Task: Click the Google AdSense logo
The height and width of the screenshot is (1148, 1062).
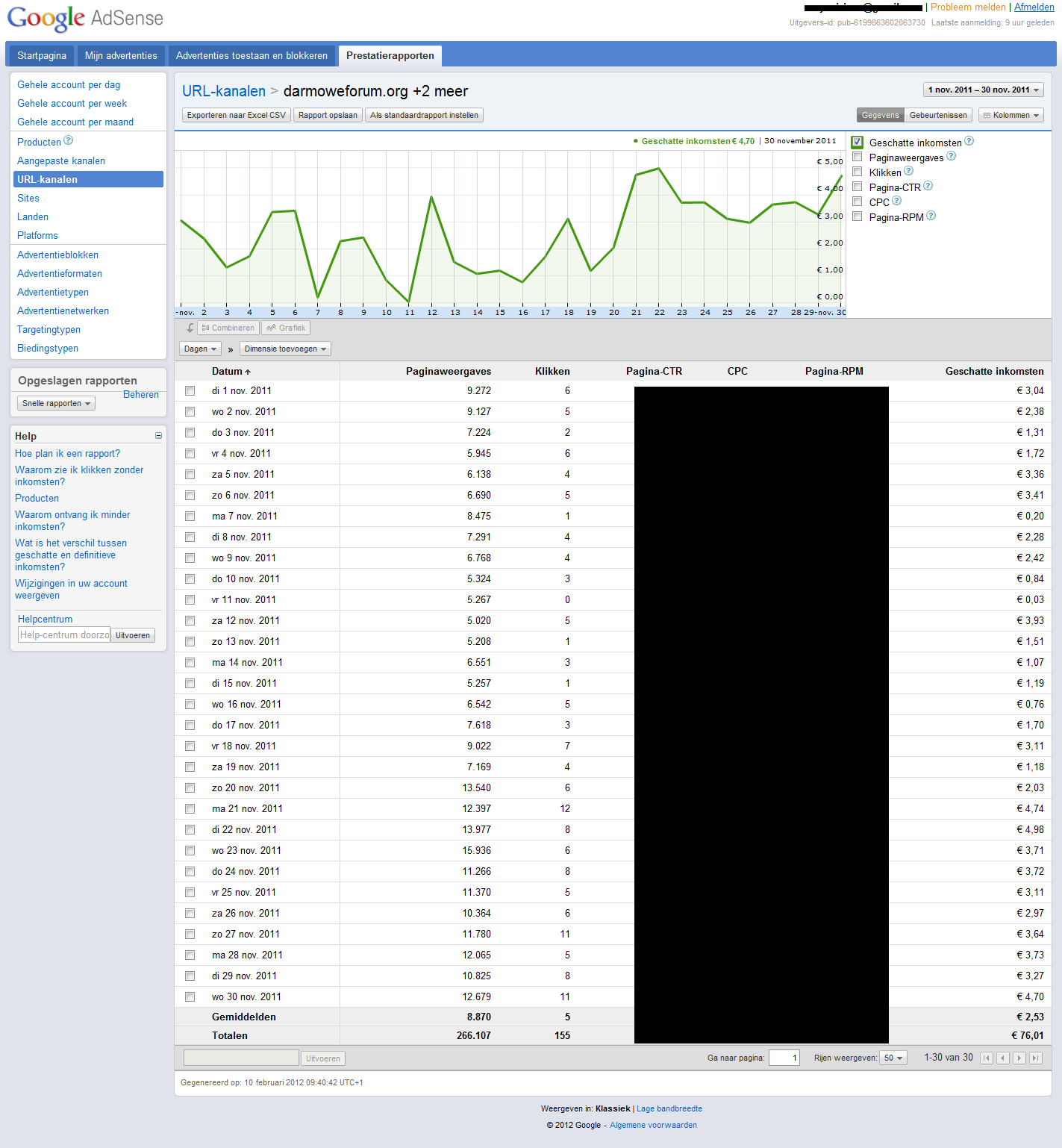Action: click(x=85, y=19)
